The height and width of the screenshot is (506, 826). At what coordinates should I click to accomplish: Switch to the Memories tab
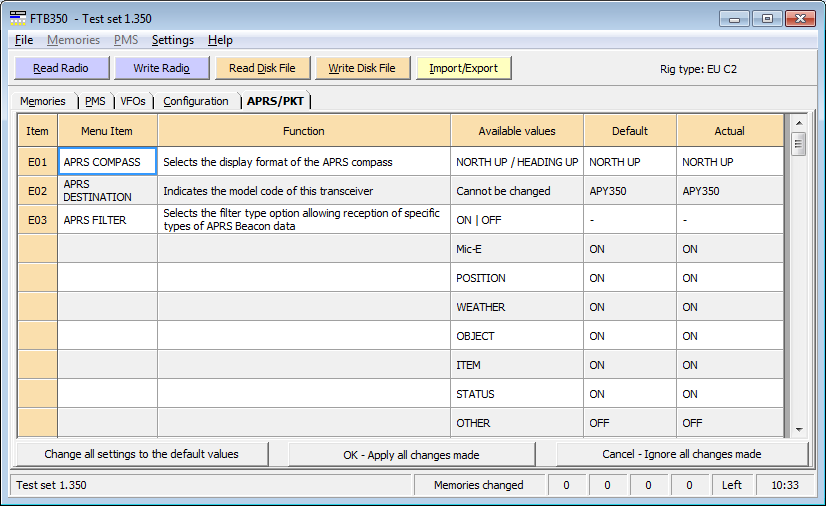coord(43,101)
